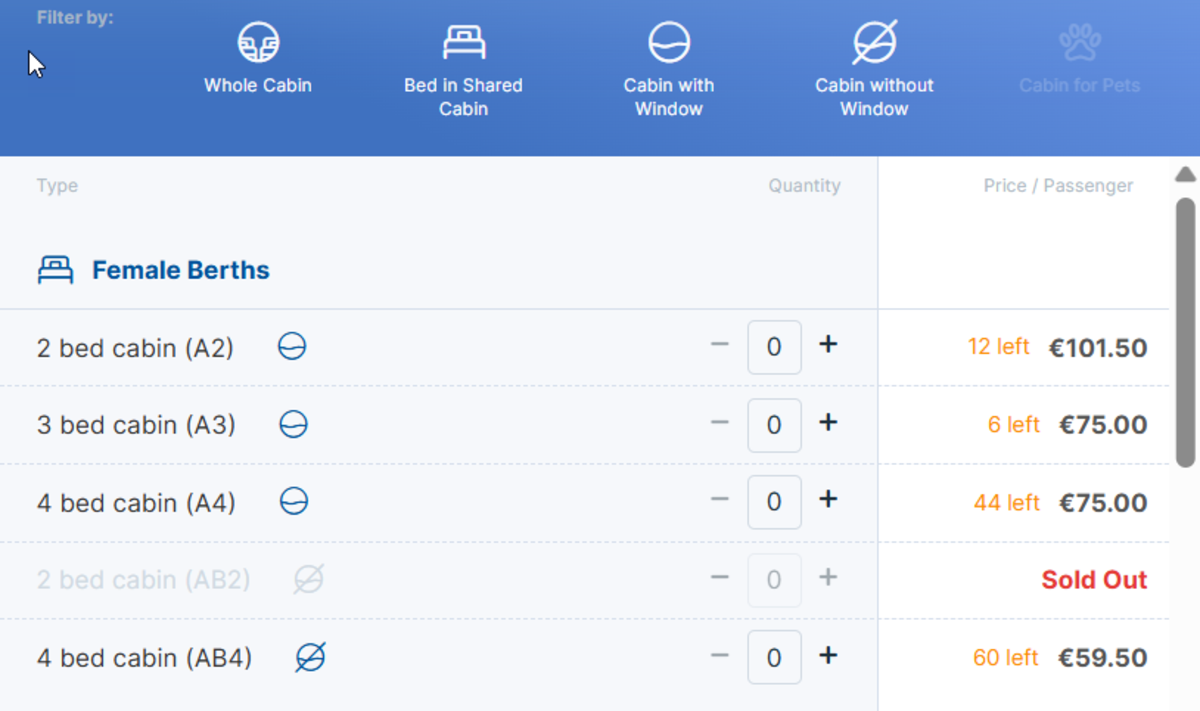Click the window icon beside 3 bed cabin (A3)
Image resolution: width=1200 pixels, height=711 pixels.
(293, 424)
